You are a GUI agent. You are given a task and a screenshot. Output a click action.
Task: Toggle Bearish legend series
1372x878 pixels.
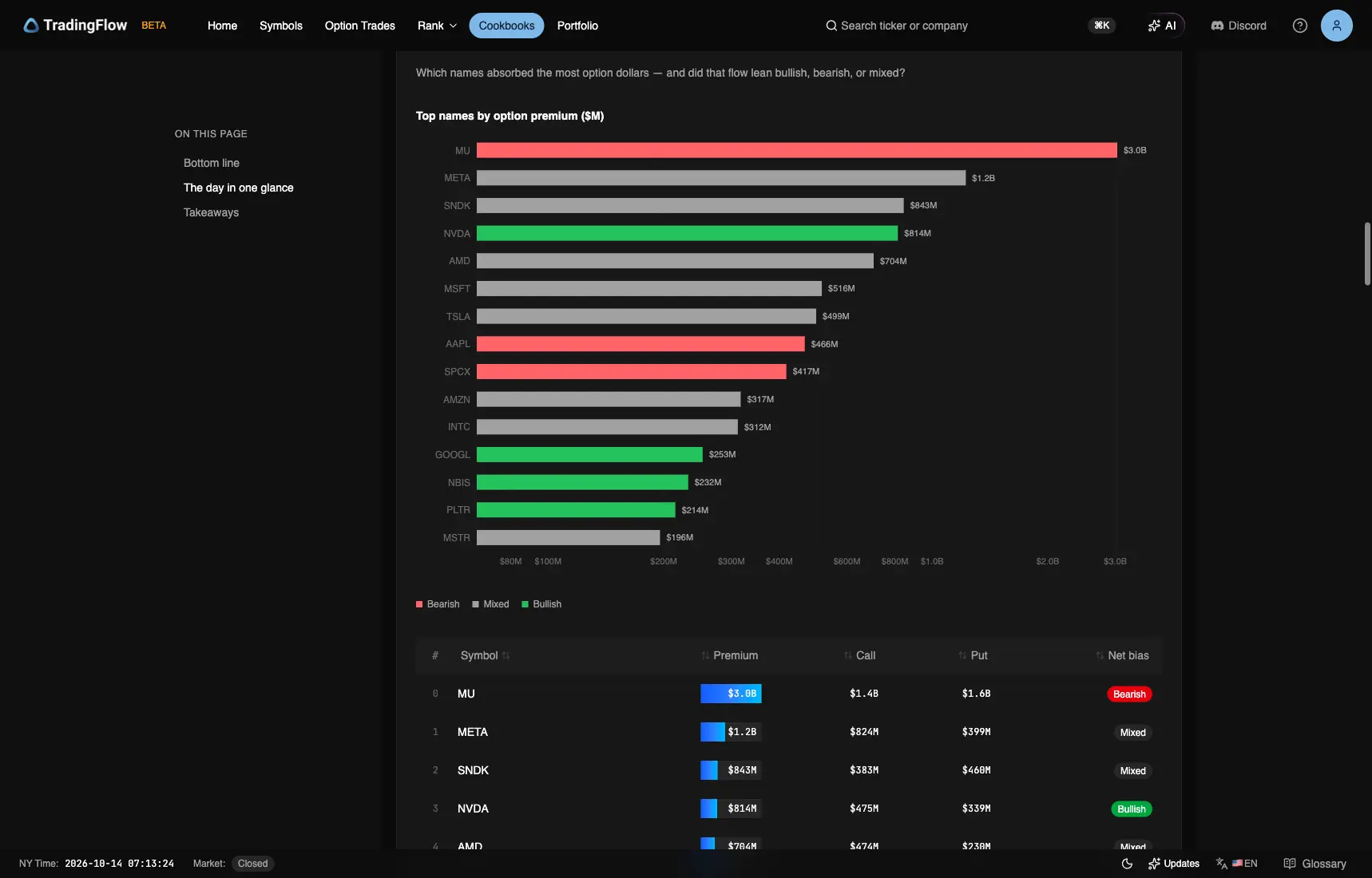click(x=438, y=604)
